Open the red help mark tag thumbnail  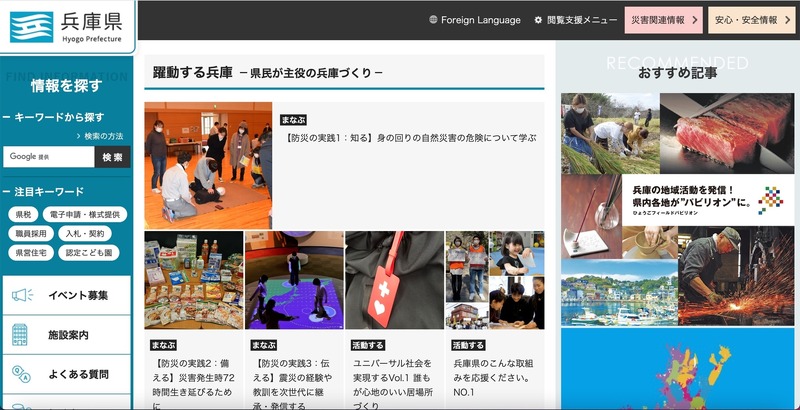click(394, 280)
